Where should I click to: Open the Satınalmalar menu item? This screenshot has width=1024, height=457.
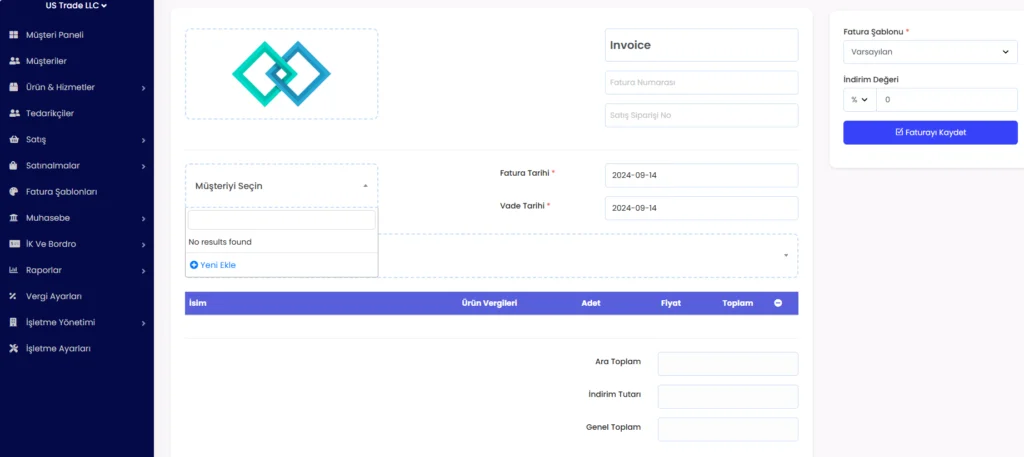[52, 166]
